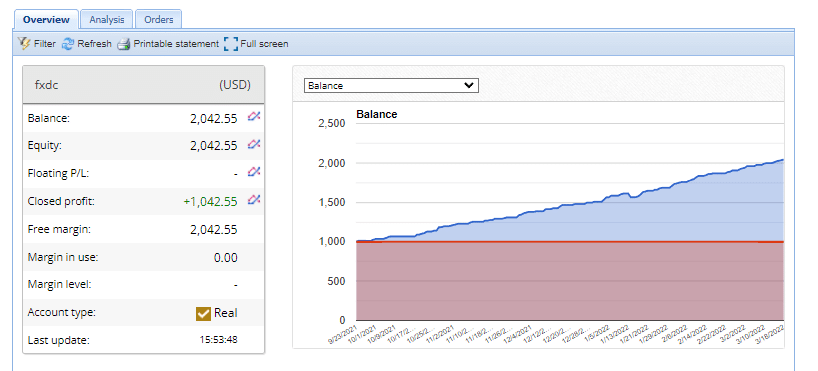Click the chart icon beside Floating P/L
This screenshot has height=371, width=818.
coord(254,172)
